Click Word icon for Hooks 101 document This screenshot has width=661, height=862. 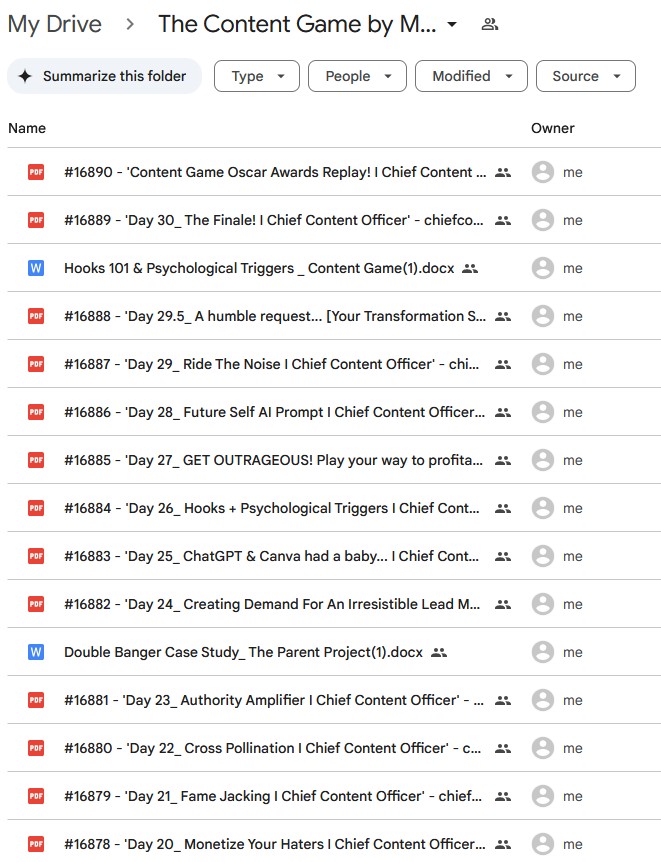click(36, 268)
